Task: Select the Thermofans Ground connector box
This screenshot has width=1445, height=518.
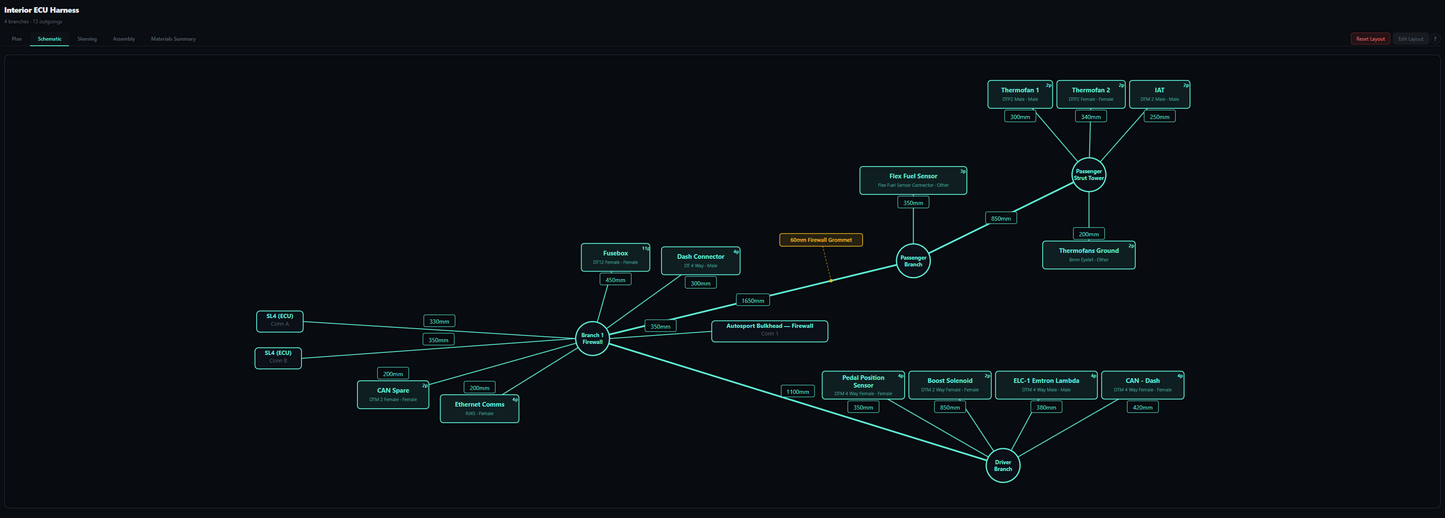Action: (1089, 255)
